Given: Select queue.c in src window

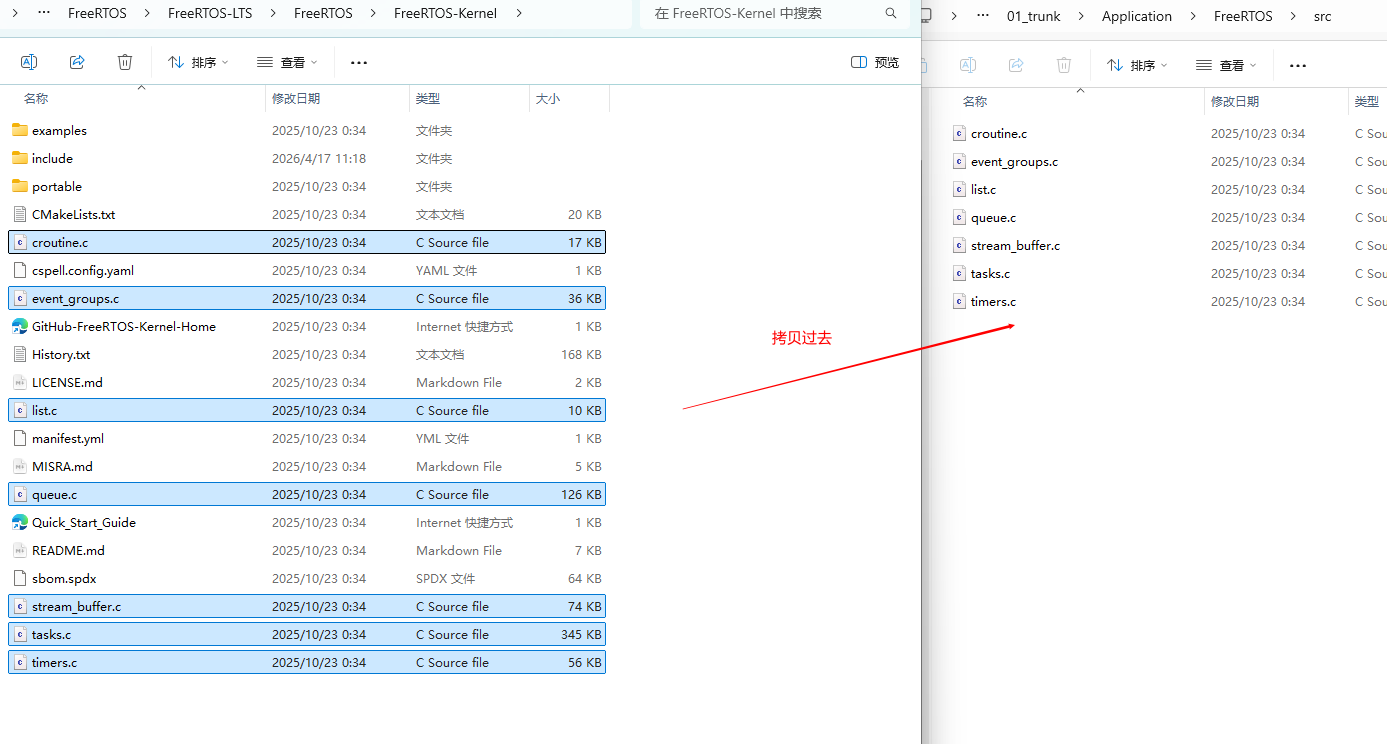Looking at the screenshot, I should click(x=993, y=217).
